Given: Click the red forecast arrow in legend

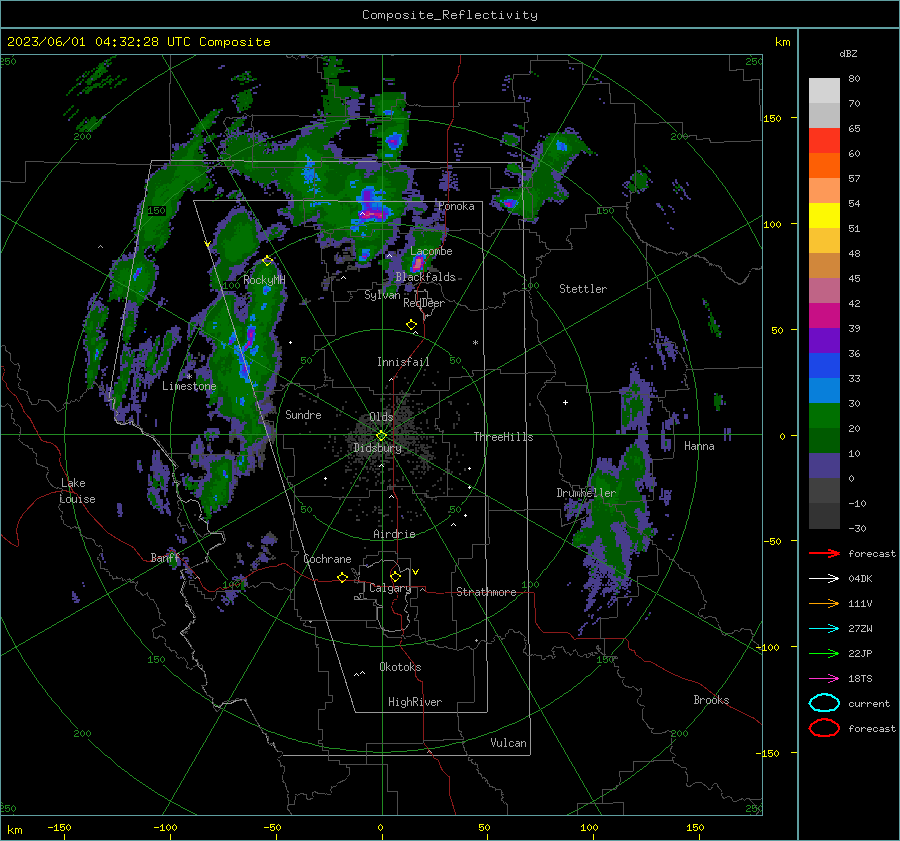Looking at the screenshot, I should [x=824, y=553].
